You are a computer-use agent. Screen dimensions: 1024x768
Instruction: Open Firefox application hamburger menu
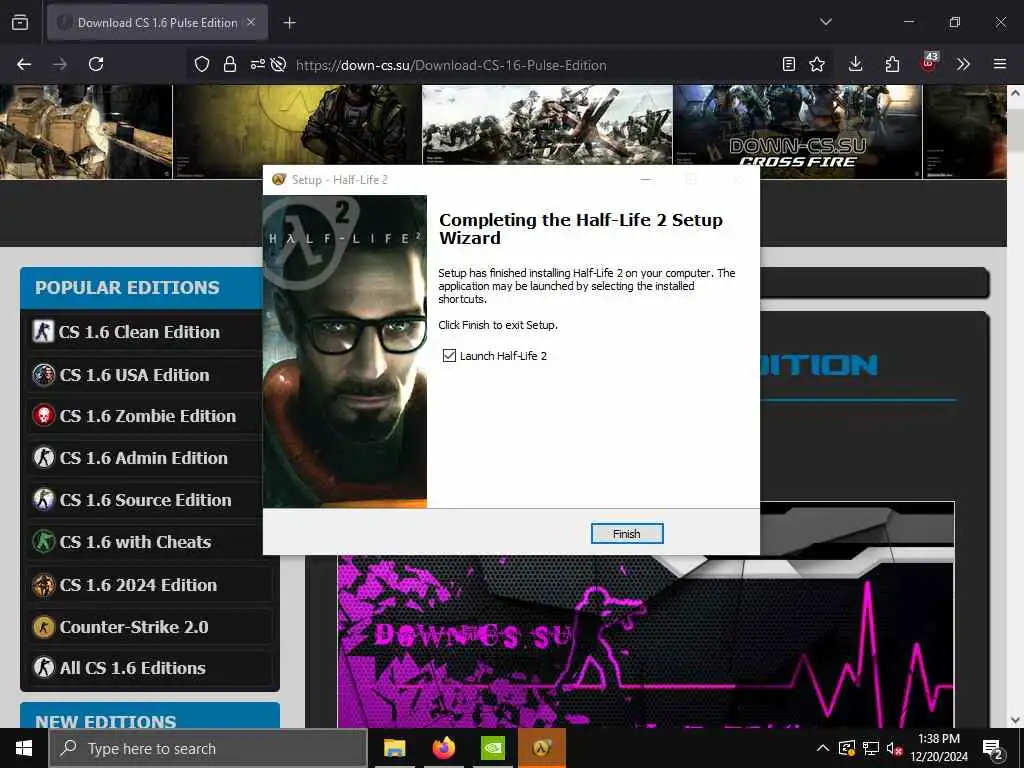pos(1000,64)
